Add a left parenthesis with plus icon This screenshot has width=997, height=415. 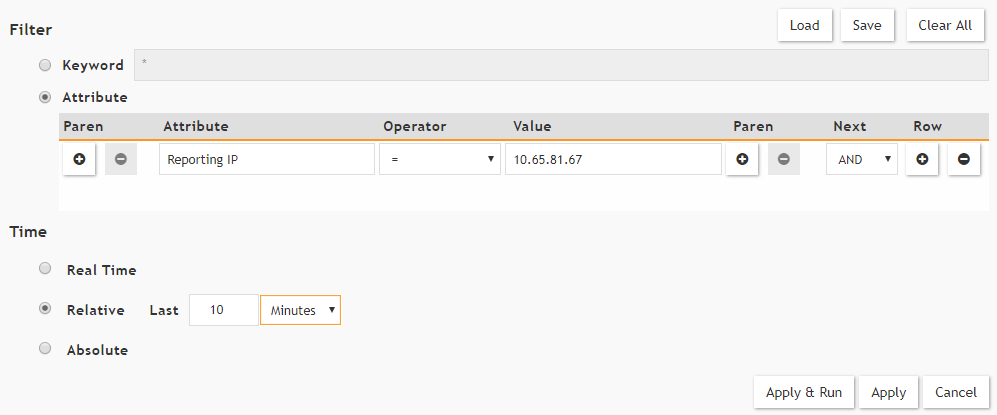pos(79,160)
